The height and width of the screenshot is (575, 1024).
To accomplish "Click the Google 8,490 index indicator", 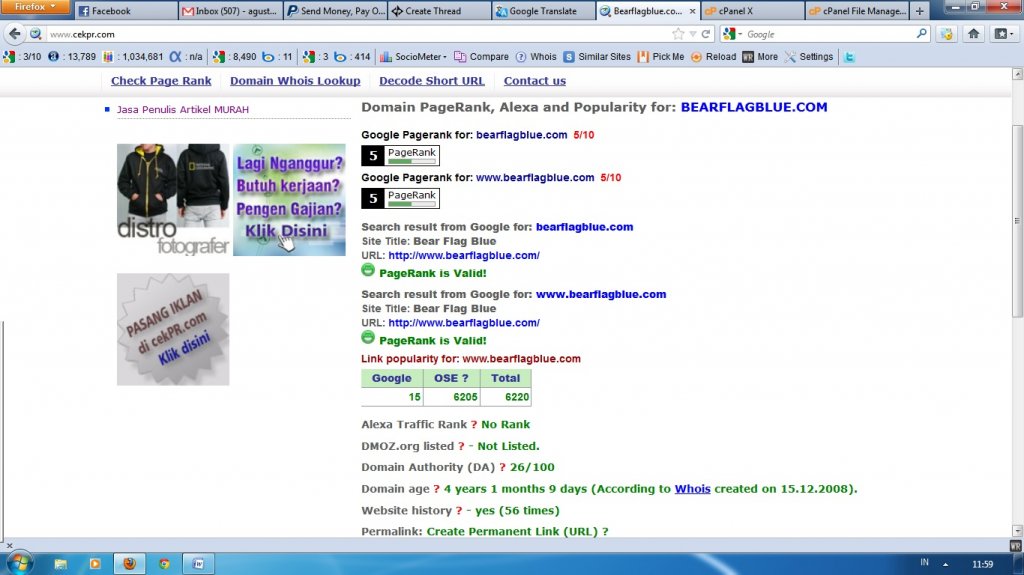I will [234, 57].
